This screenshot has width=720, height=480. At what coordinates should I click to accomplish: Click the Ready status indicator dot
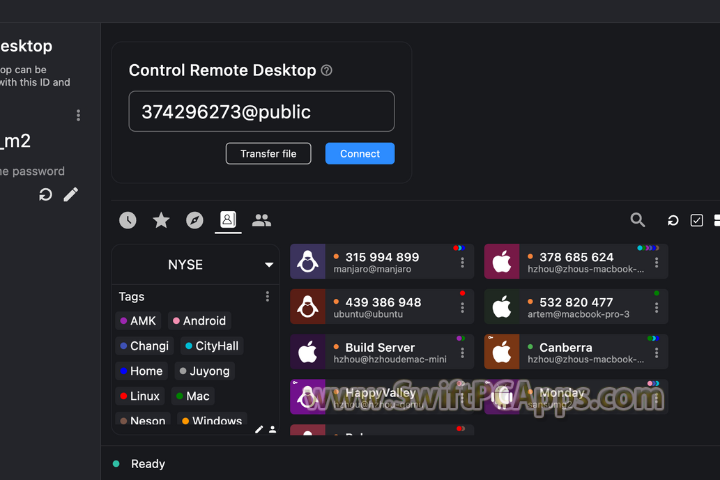pos(116,464)
